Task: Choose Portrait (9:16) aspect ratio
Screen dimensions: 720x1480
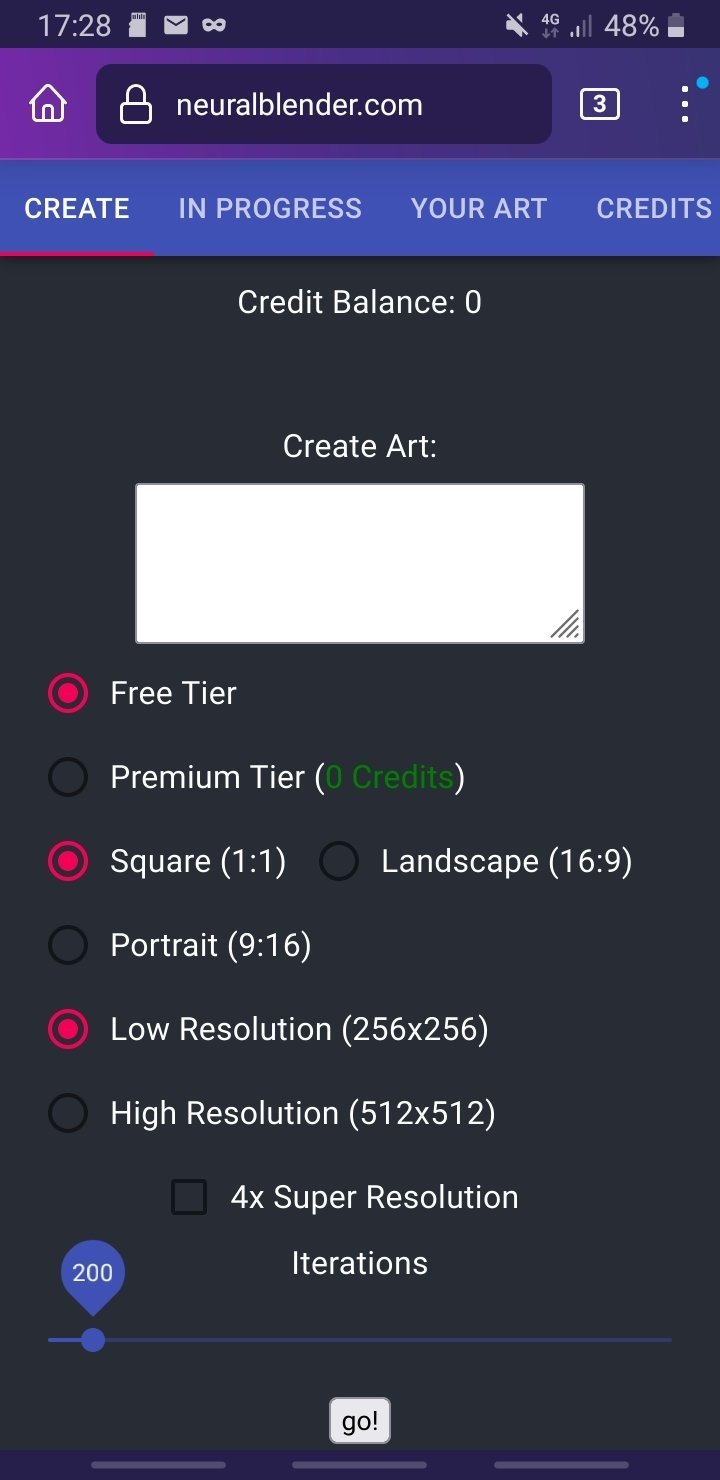Action: 68,945
